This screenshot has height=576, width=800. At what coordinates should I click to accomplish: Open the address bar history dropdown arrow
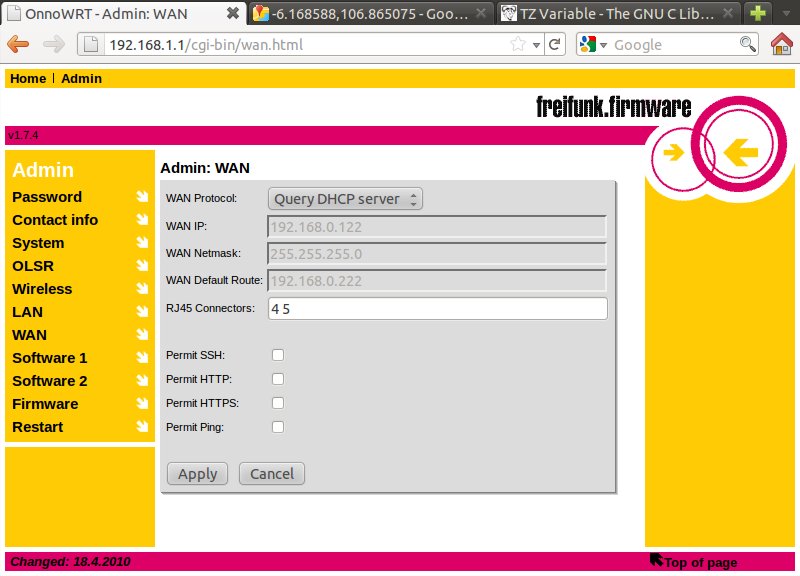pos(537,45)
